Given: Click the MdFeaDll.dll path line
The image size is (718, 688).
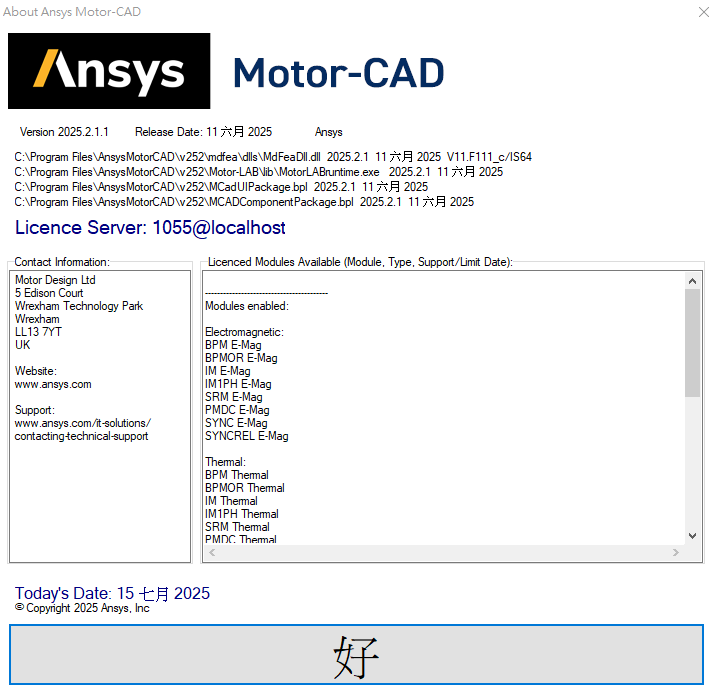Looking at the screenshot, I should tap(273, 157).
